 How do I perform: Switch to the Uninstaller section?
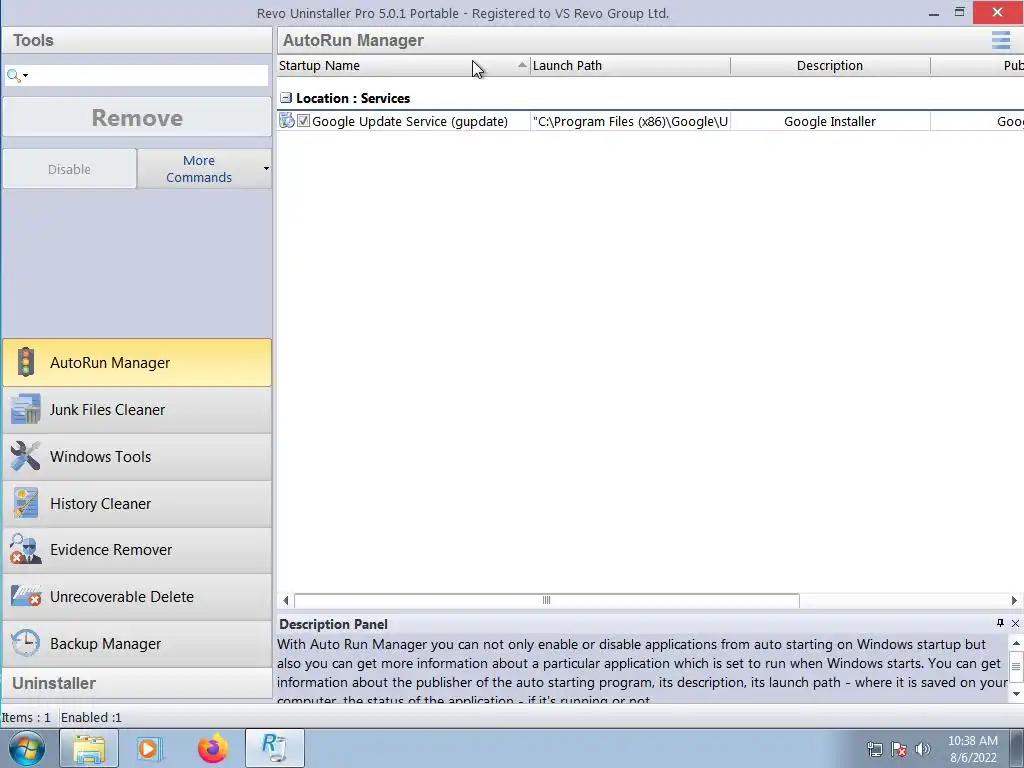(136, 684)
